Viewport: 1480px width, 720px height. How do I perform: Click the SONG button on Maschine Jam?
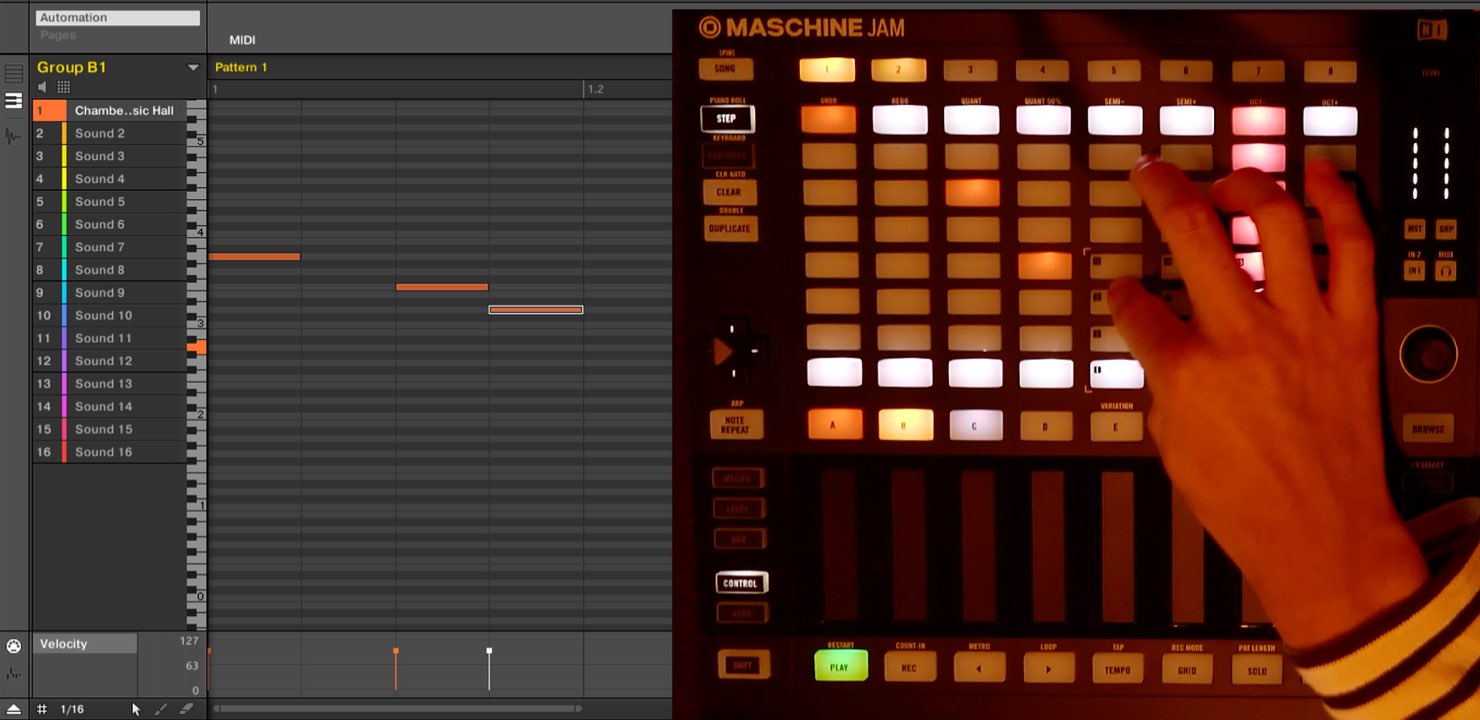(726, 69)
